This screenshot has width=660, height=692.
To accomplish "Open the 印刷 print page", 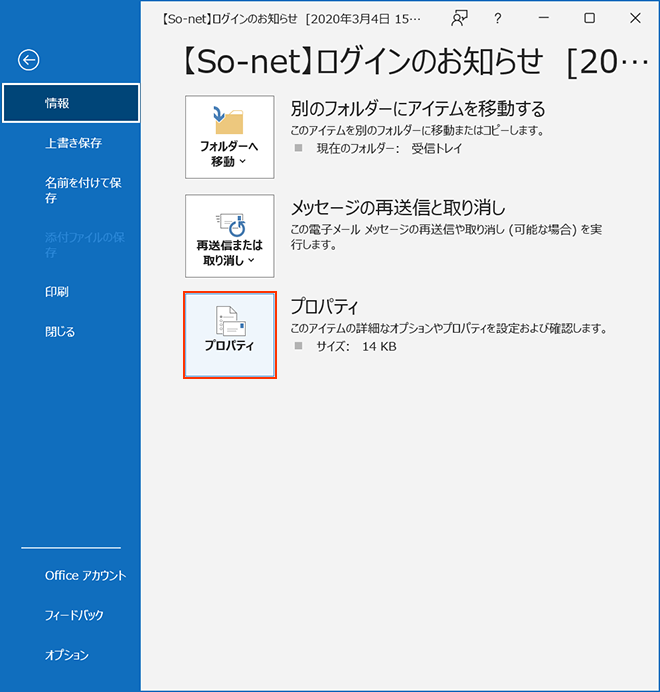I will tap(57, 292).
